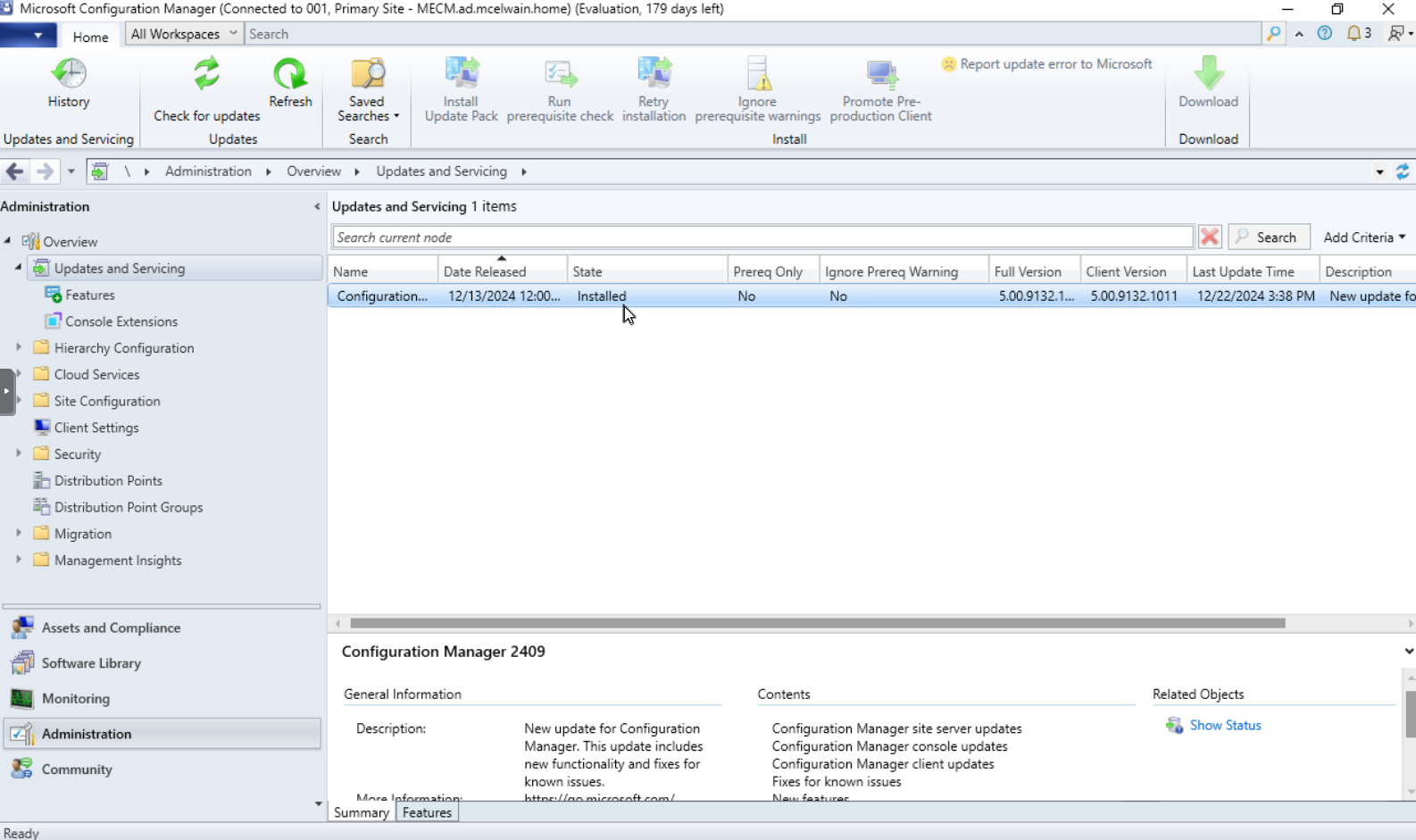
Task: Open the Monitoring workspace
Action: pyautogui.click(x=76, y=698)
